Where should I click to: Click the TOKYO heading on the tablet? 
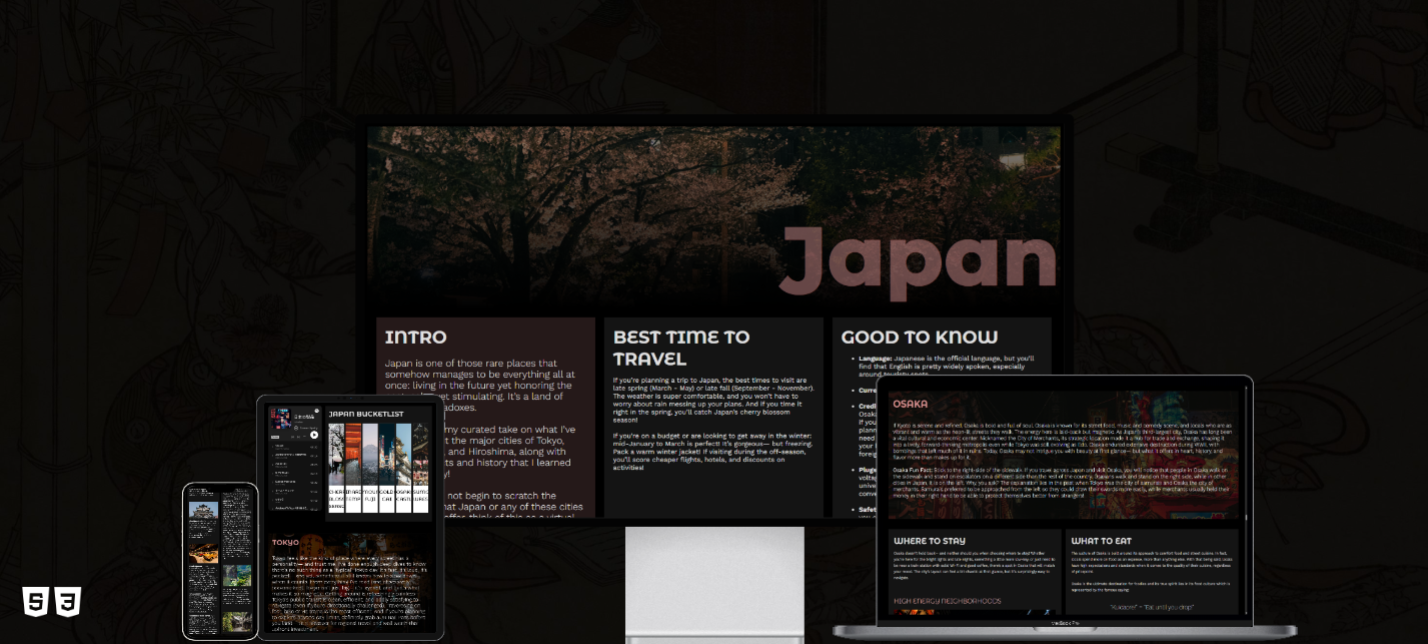pyautogui.click(x=285, y=542)
